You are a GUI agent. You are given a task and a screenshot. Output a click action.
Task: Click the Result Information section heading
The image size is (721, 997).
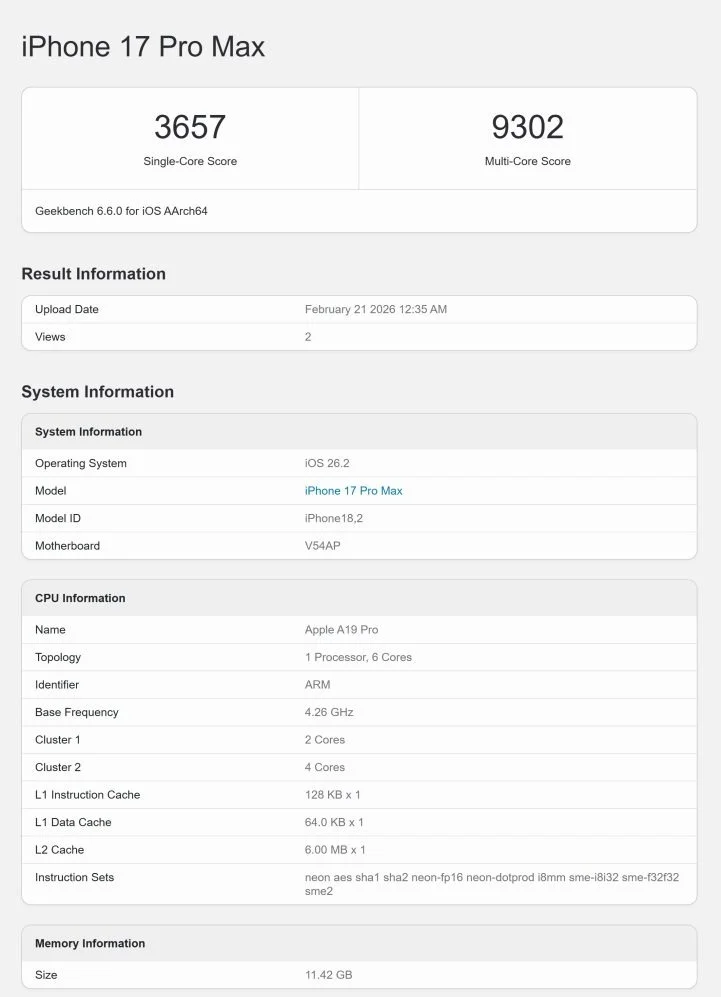(x=93, y=273)
